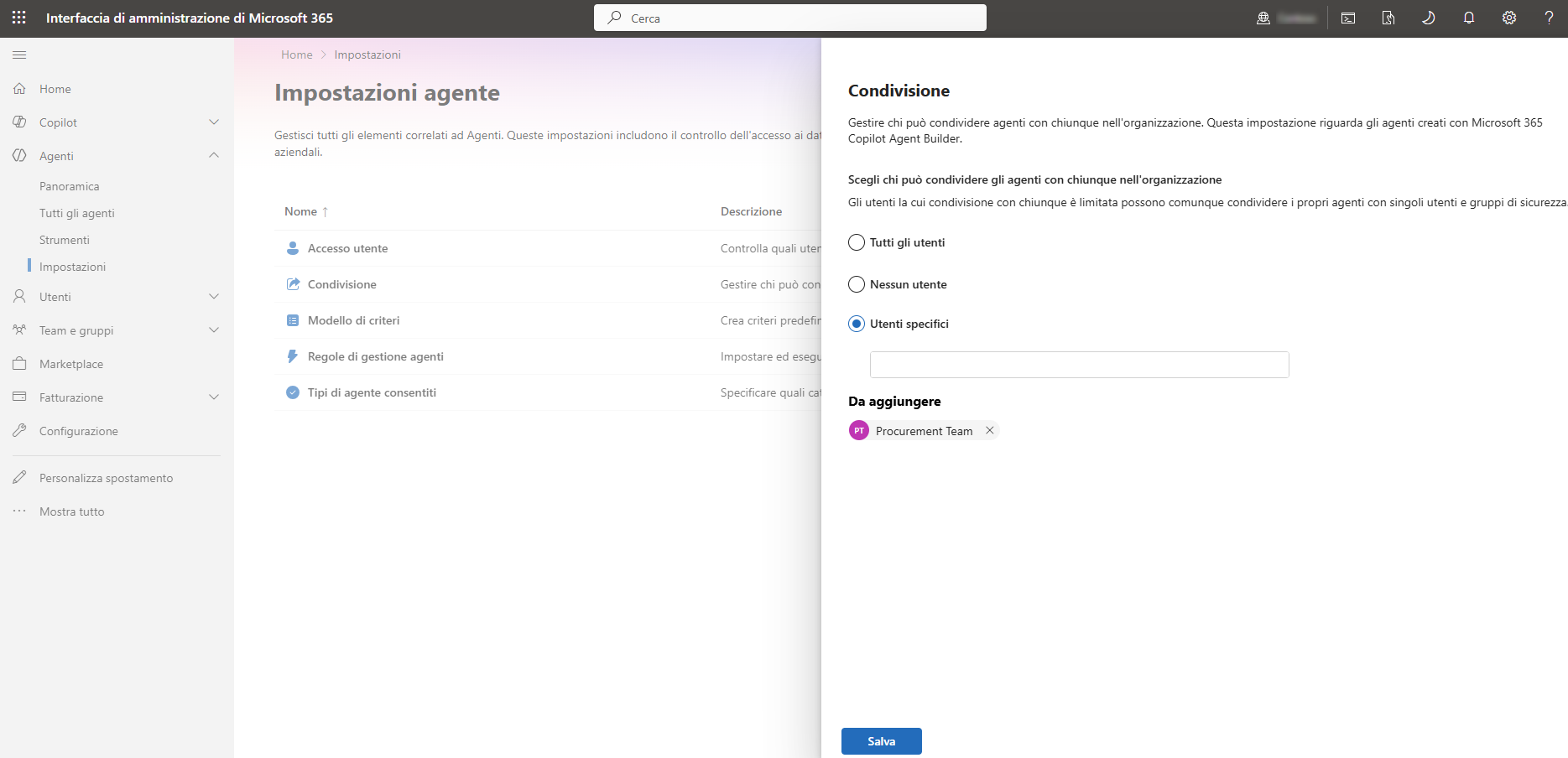Image resolution: width=1568 pixels, height=758 pixels.
Task: Open notifications bell icon
Action: (x=1469, y=18)
